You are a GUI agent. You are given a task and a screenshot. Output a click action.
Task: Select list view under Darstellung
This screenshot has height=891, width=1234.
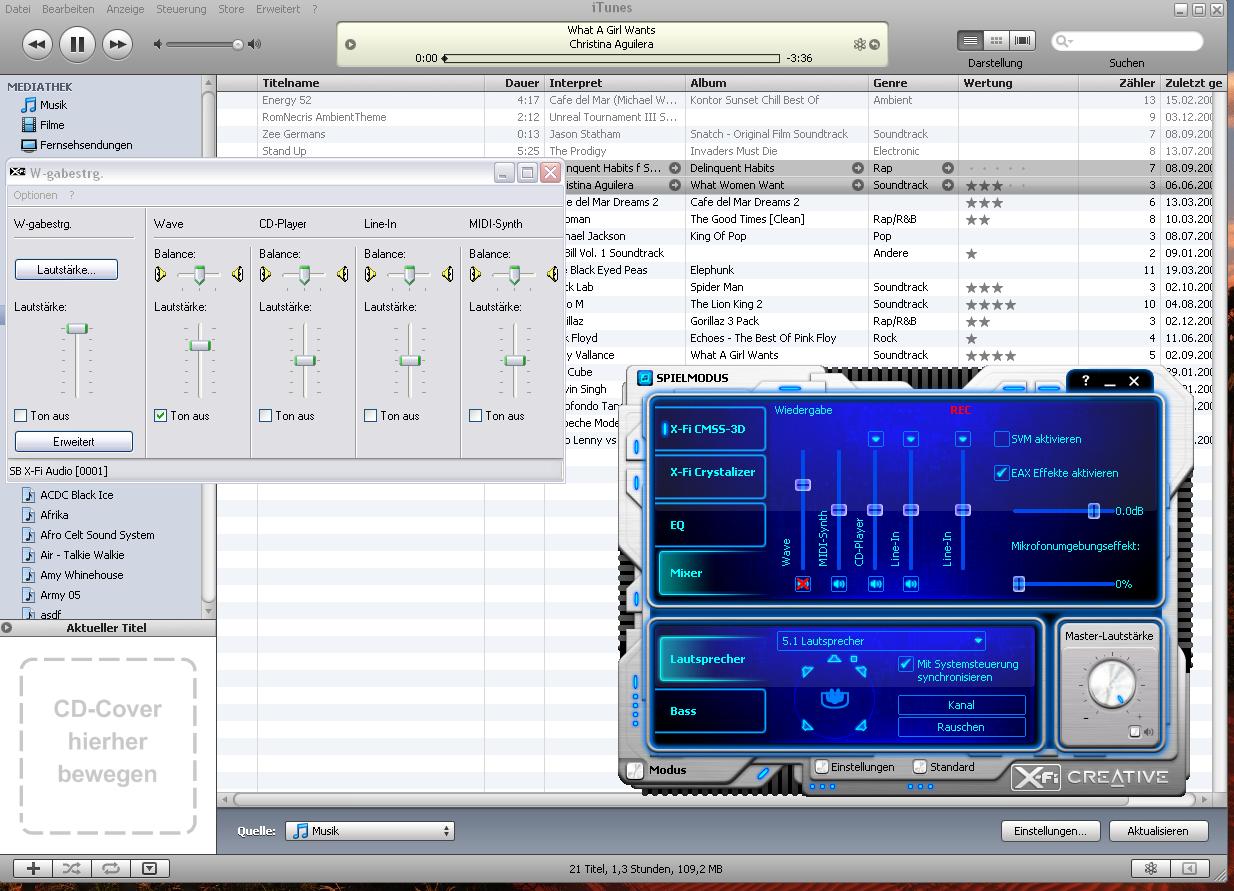point(970,40)
